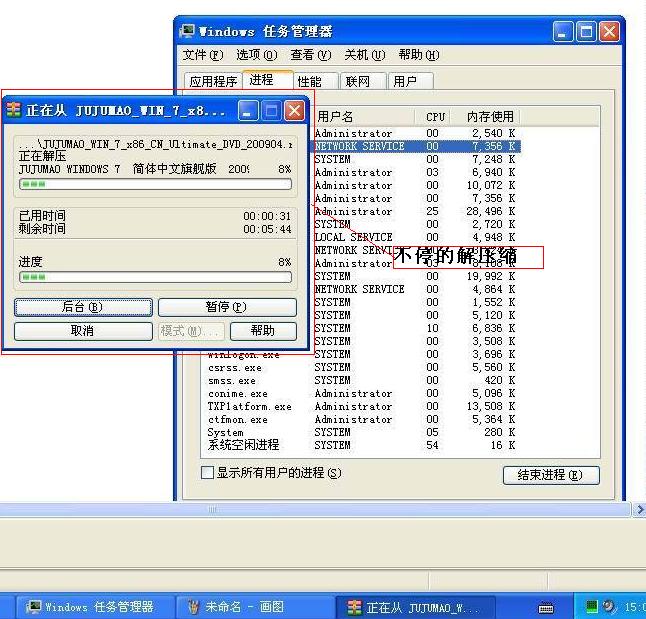646x619 pixels.
Task: Click the WinRAR icon in extraction dialog title
Action: tap(13, 110)
